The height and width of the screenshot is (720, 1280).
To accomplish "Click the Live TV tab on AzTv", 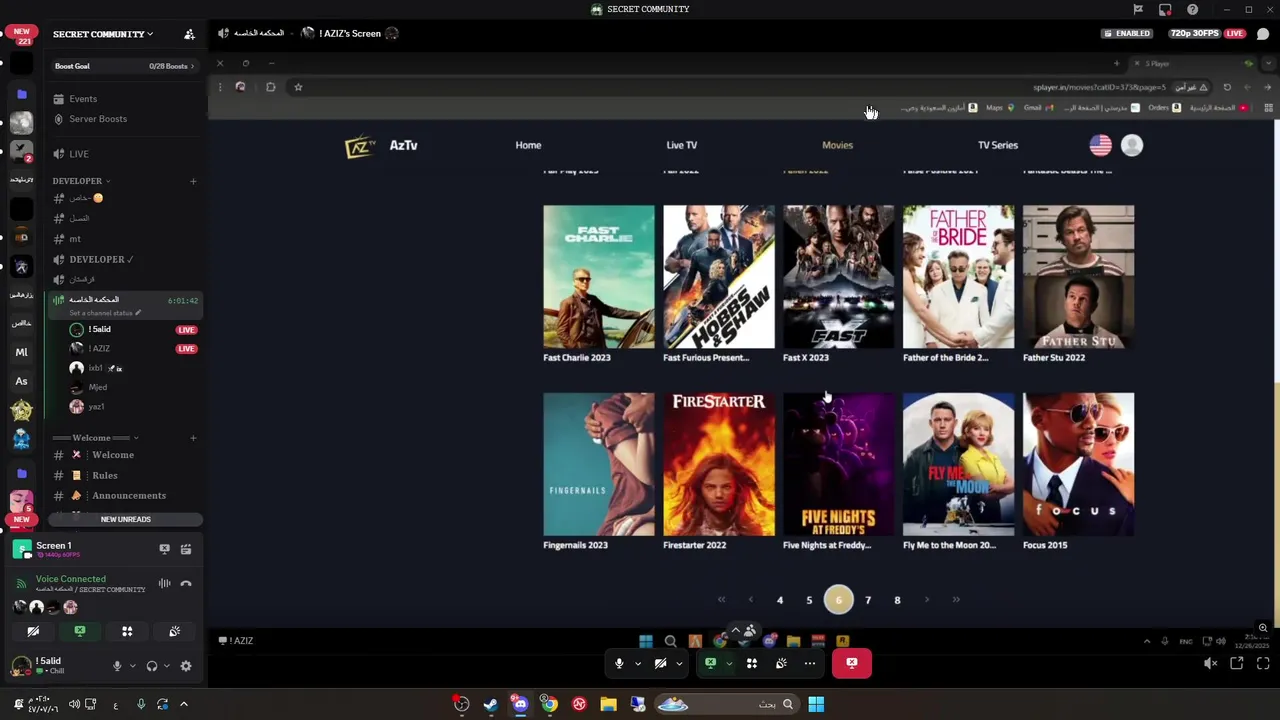I will tap(682, 145).
